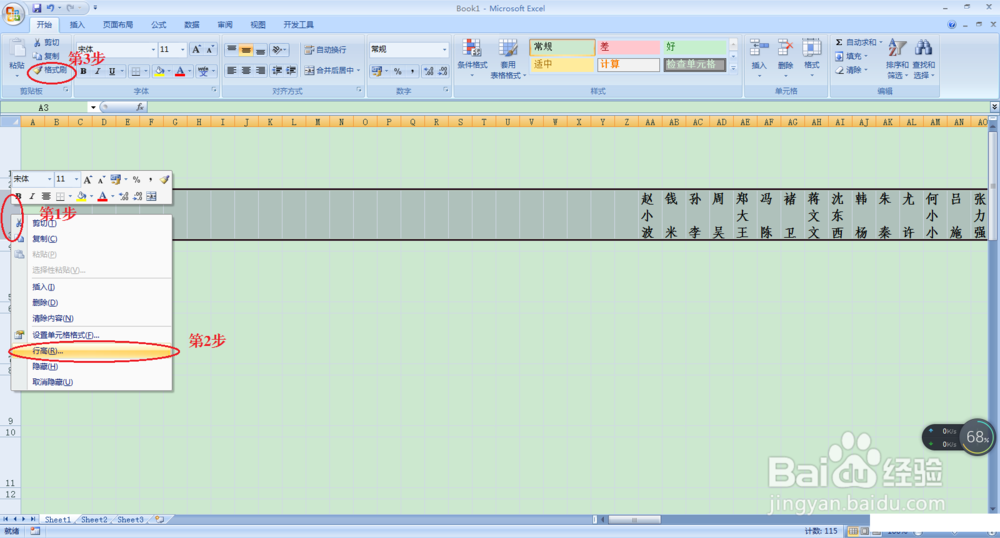Apply the 计算 calculation cell style
1000x538 pixels.
(628, 64)
